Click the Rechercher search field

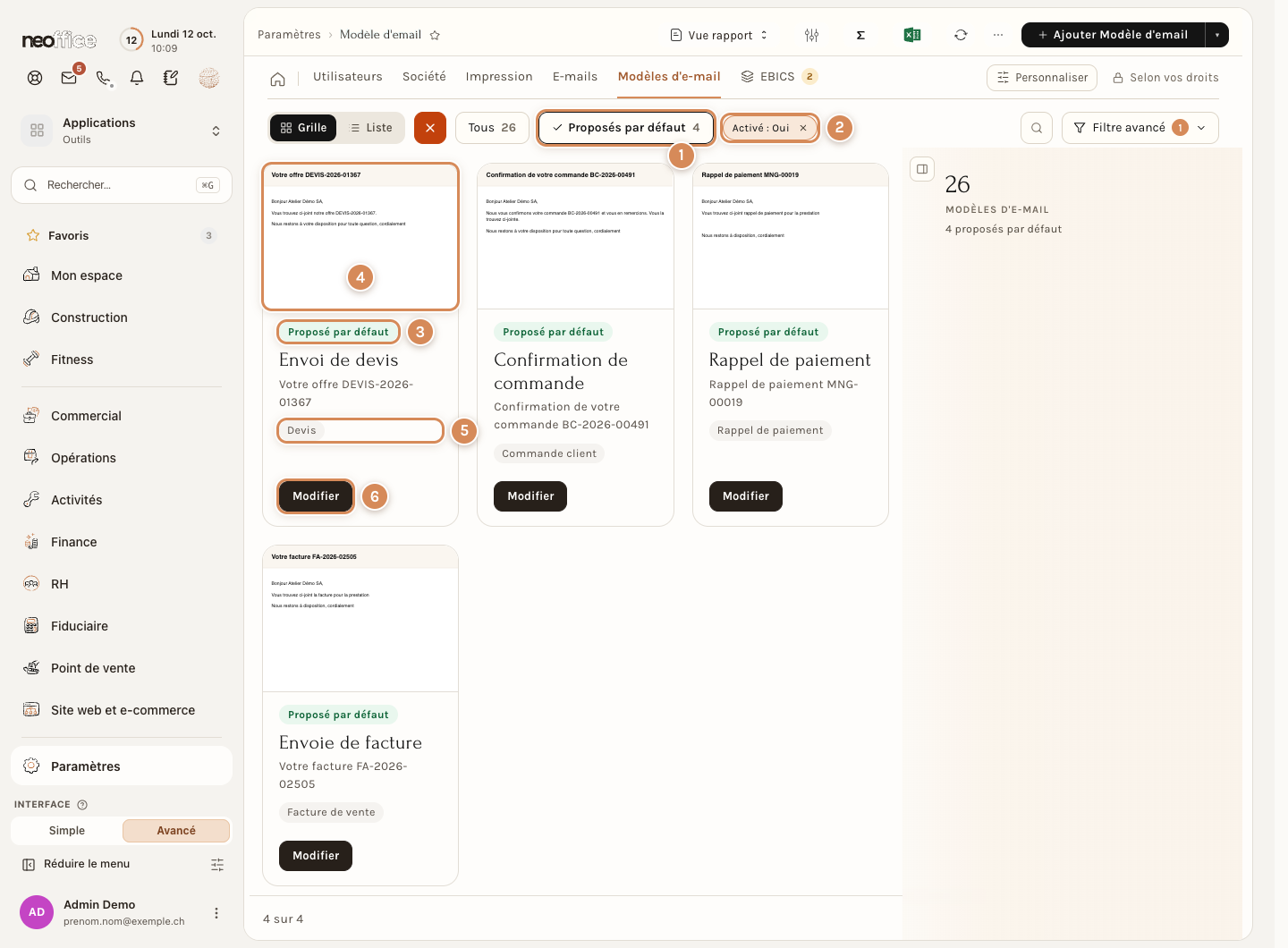[122, 185]
